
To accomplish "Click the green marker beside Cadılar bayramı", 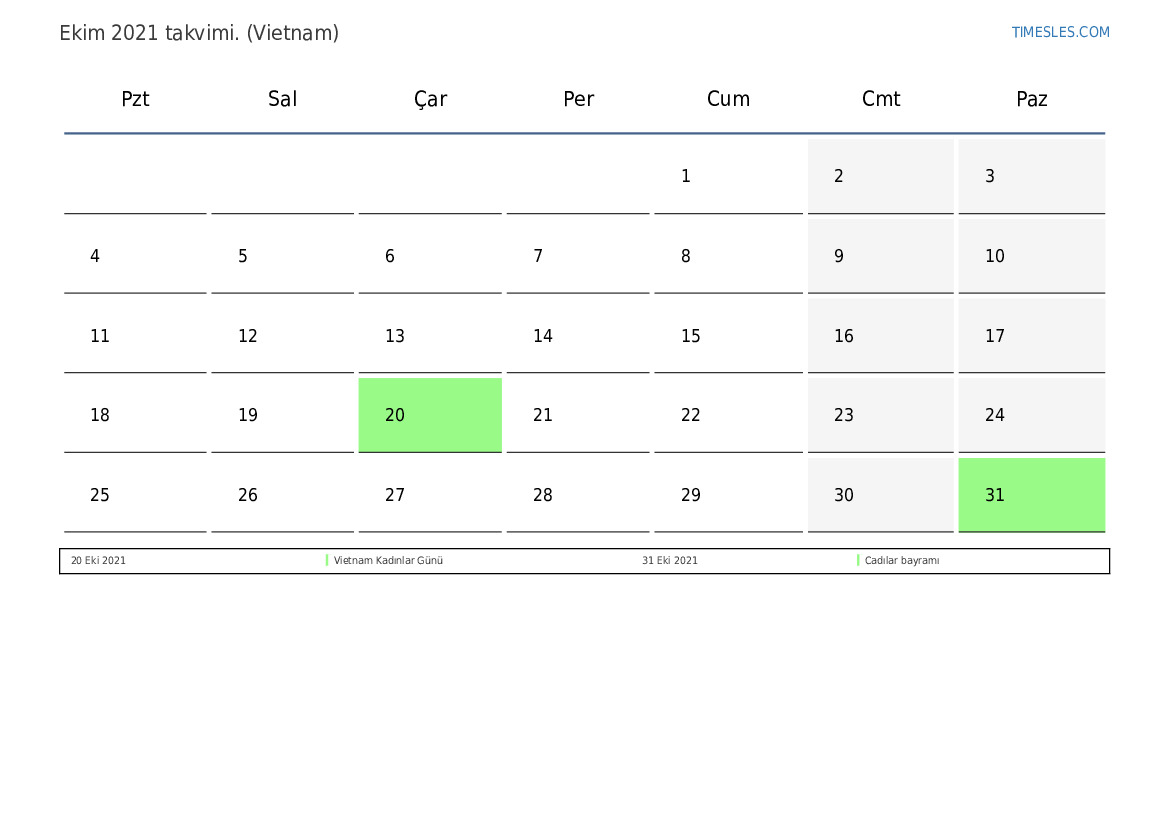I will (x=858, y=560).
